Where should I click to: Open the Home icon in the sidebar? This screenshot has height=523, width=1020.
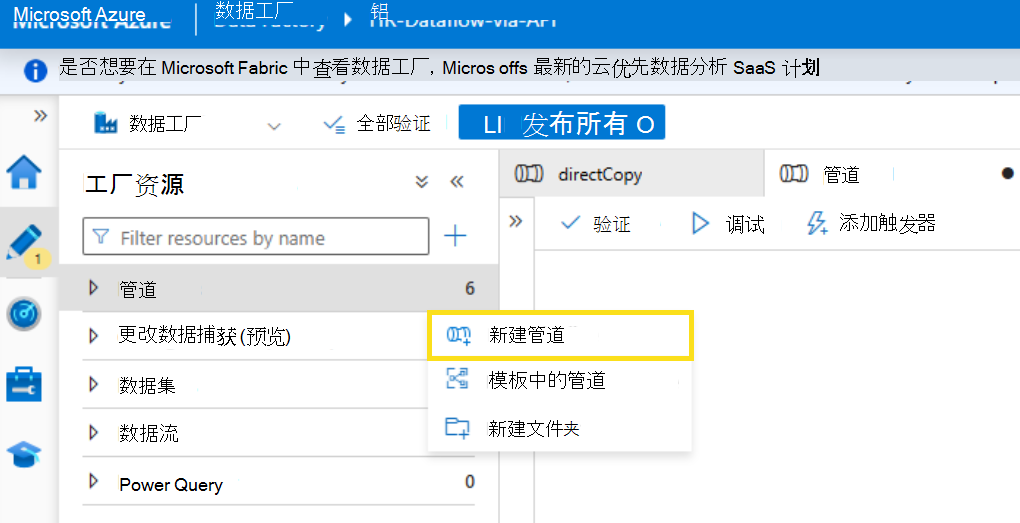pos(24,172)
